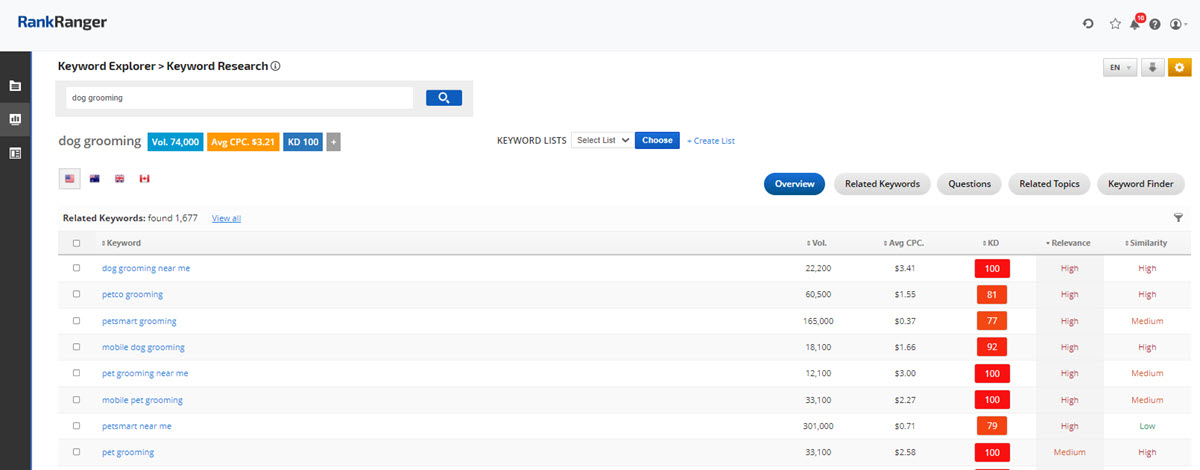
Task: Open the filter funnel icon above table
Action: [x=1178, y=218]
